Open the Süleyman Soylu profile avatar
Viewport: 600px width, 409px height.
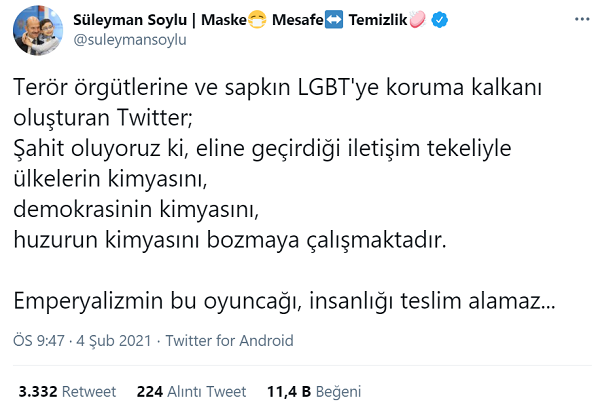click(x=38, y=30)
